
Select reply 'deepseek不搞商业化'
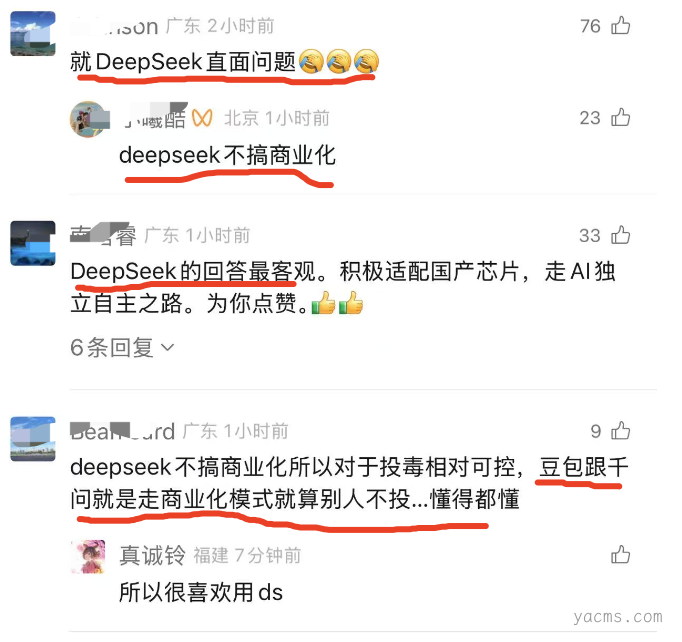[x=227, y=155]
